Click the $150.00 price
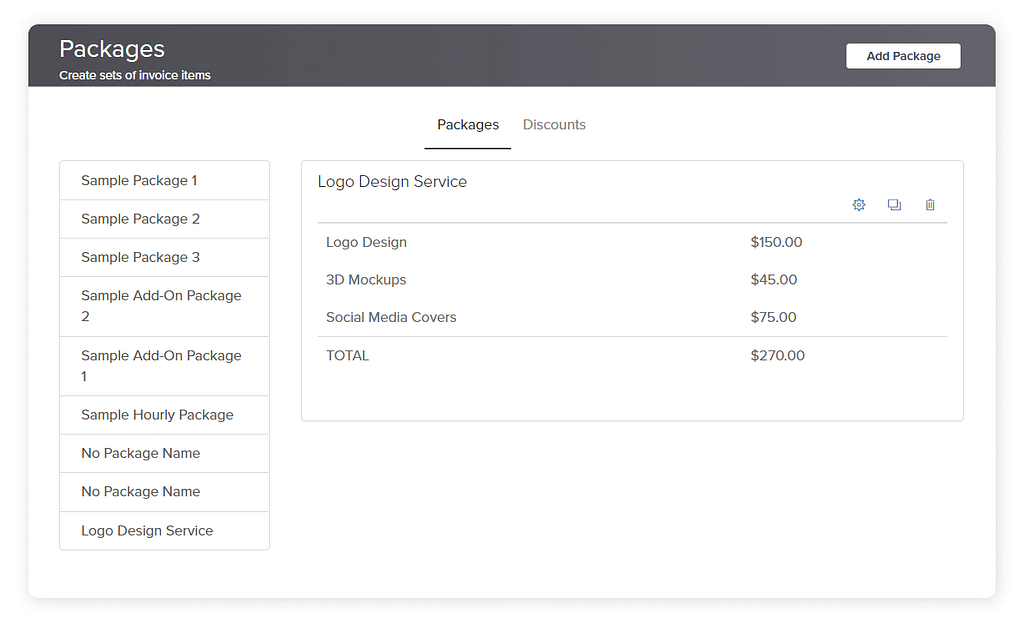Image resolution: width=1024 pixels, height=624 pixels. point(776,242)
